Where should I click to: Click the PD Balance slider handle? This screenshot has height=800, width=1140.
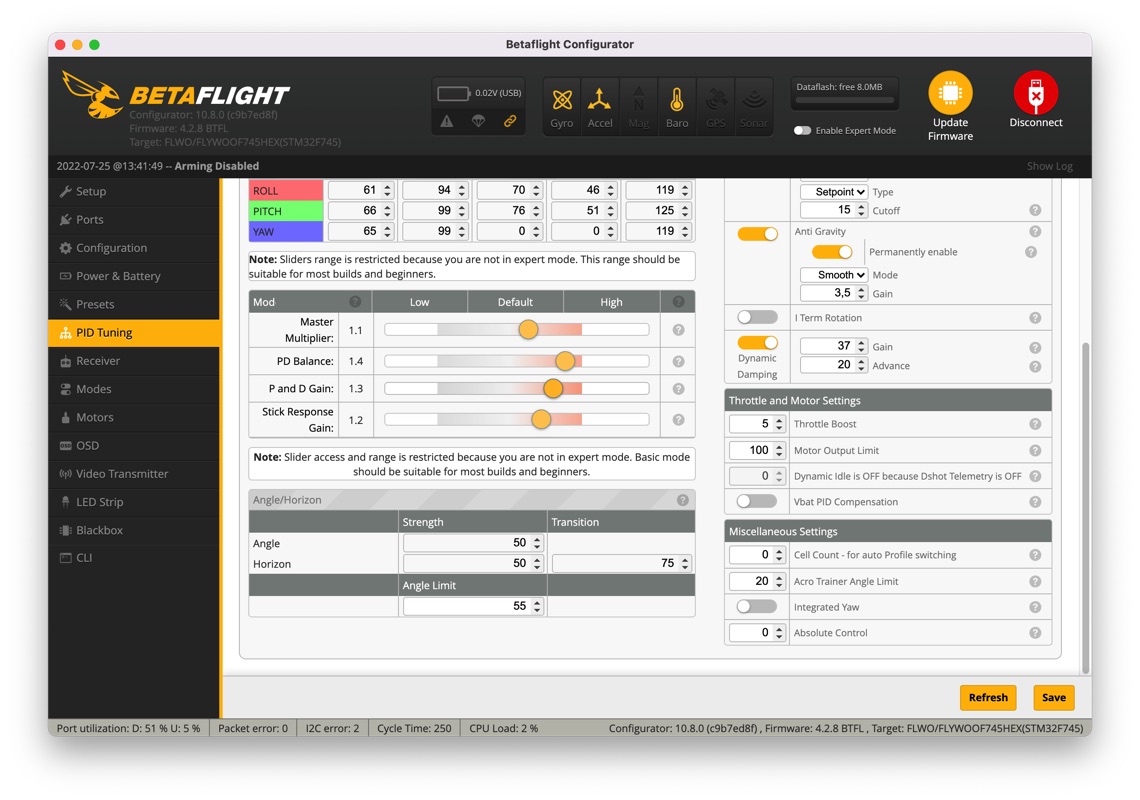565,361
